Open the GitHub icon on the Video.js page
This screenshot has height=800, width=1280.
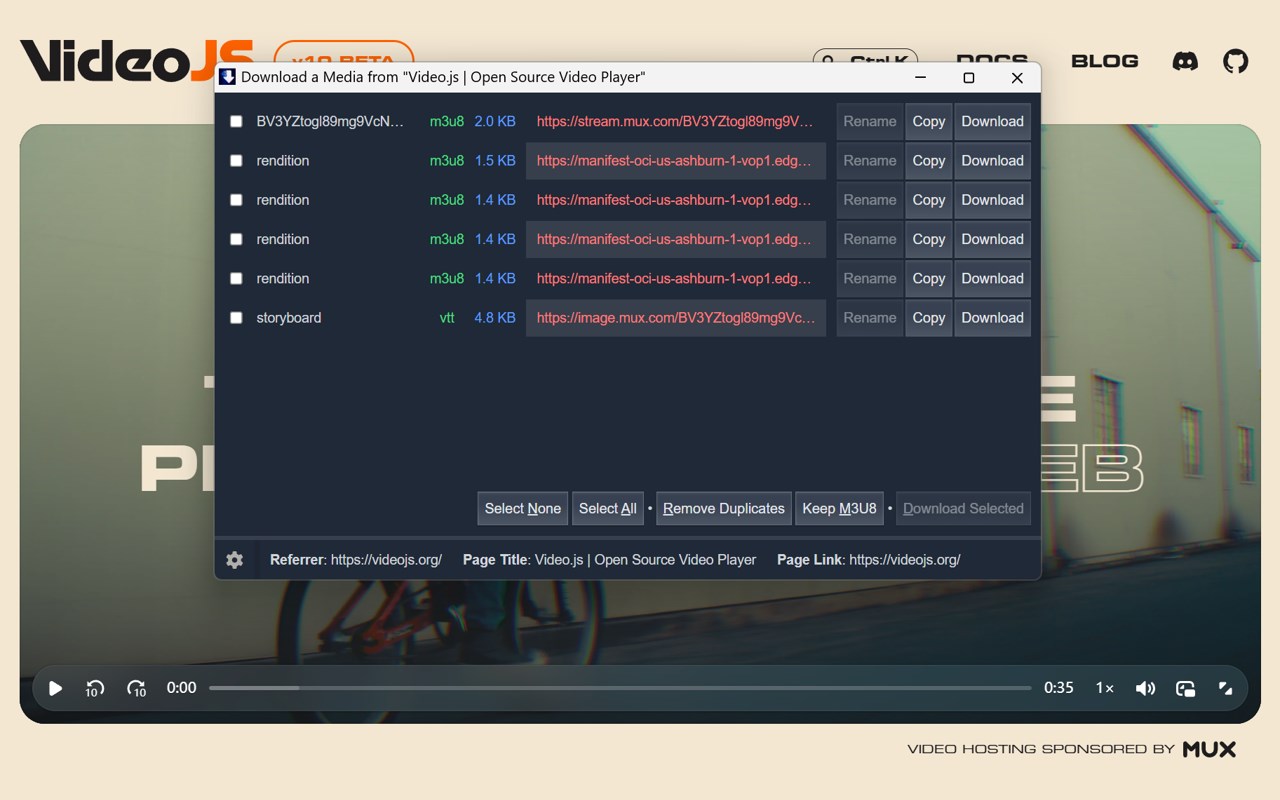1236,61
